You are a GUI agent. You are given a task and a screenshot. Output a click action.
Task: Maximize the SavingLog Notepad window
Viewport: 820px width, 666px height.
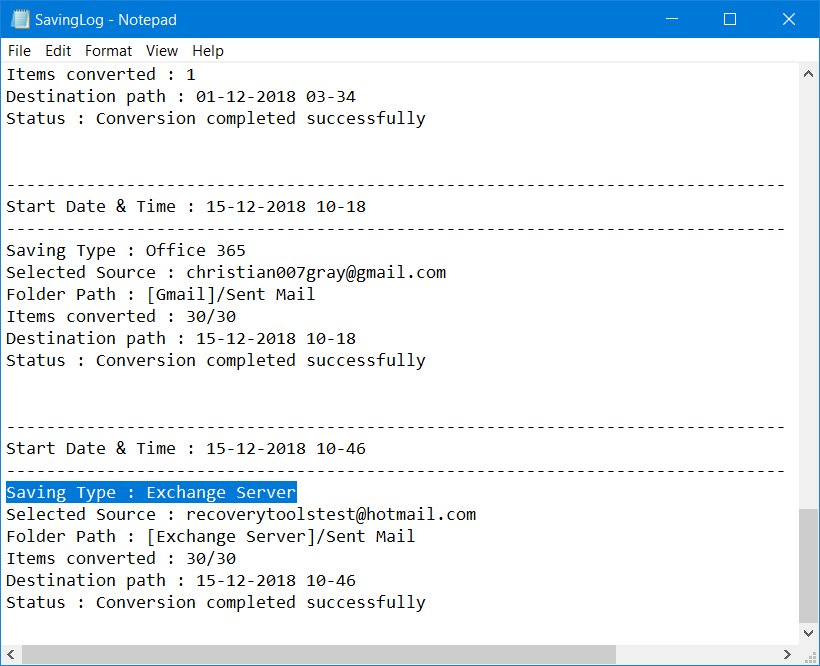[x=730, y=19]
